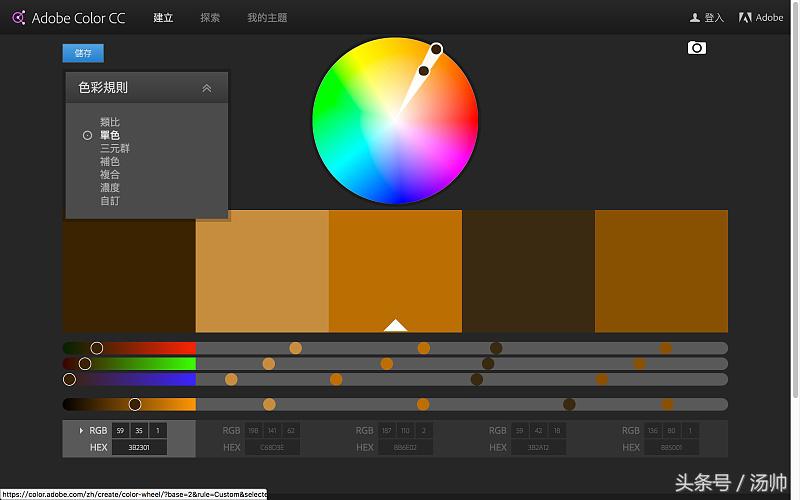Click the vertical page scrollbar

(x=795, y=200)
